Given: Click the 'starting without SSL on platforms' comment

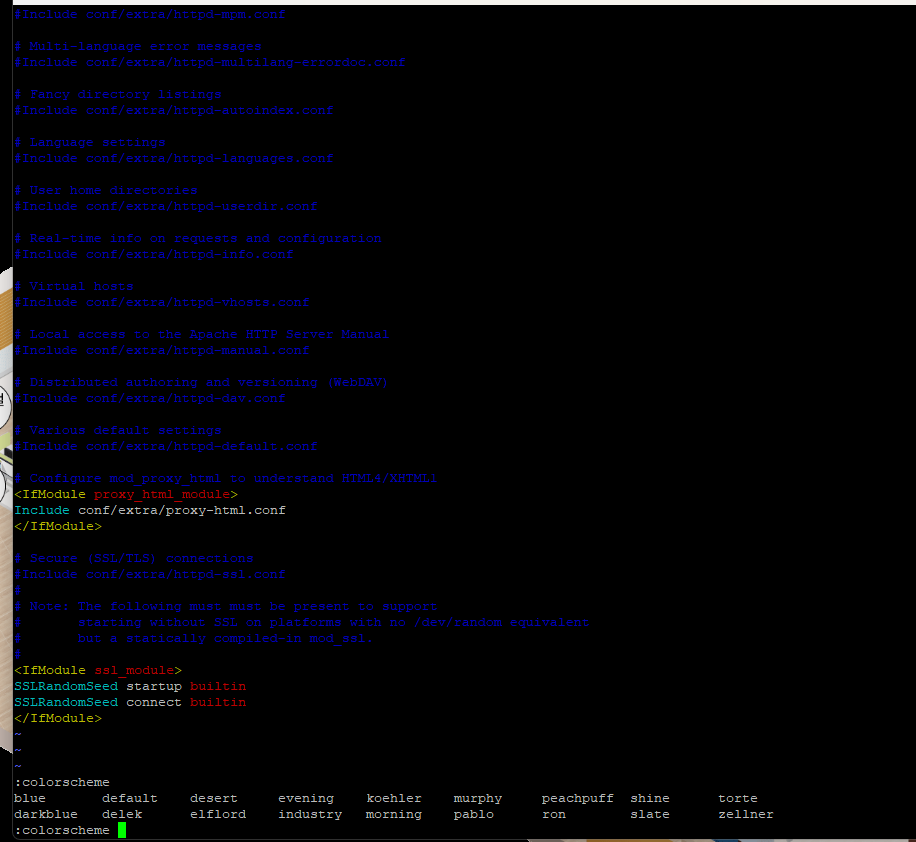Looking at the screenshot, I should [302, 622].
